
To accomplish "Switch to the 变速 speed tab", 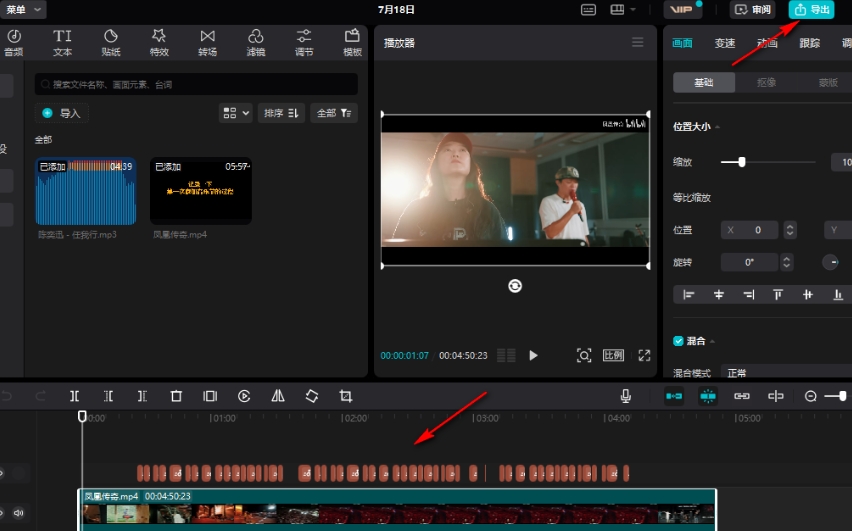I will (725, 43).
